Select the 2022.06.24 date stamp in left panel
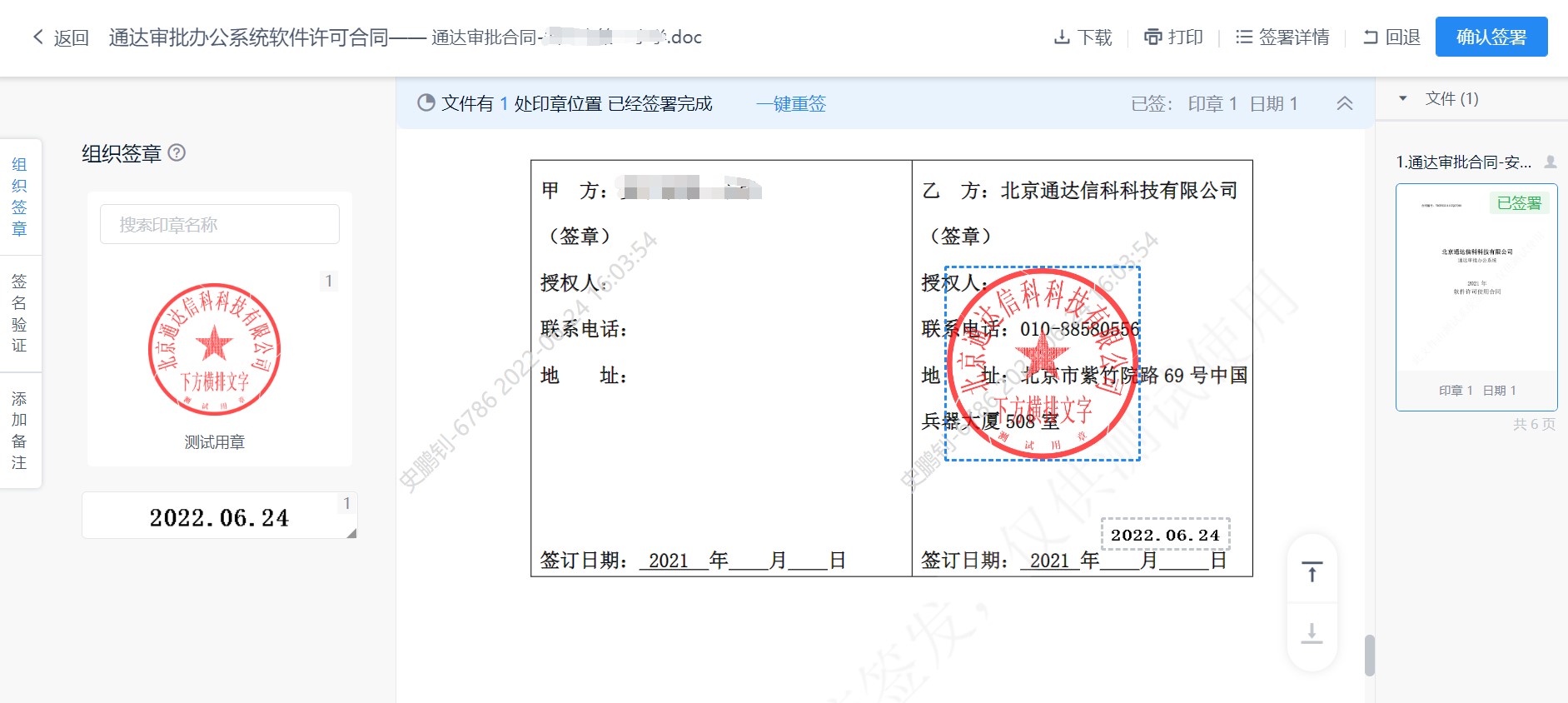The width and height of the screenshot is (1568, 703). coord(220,516)
